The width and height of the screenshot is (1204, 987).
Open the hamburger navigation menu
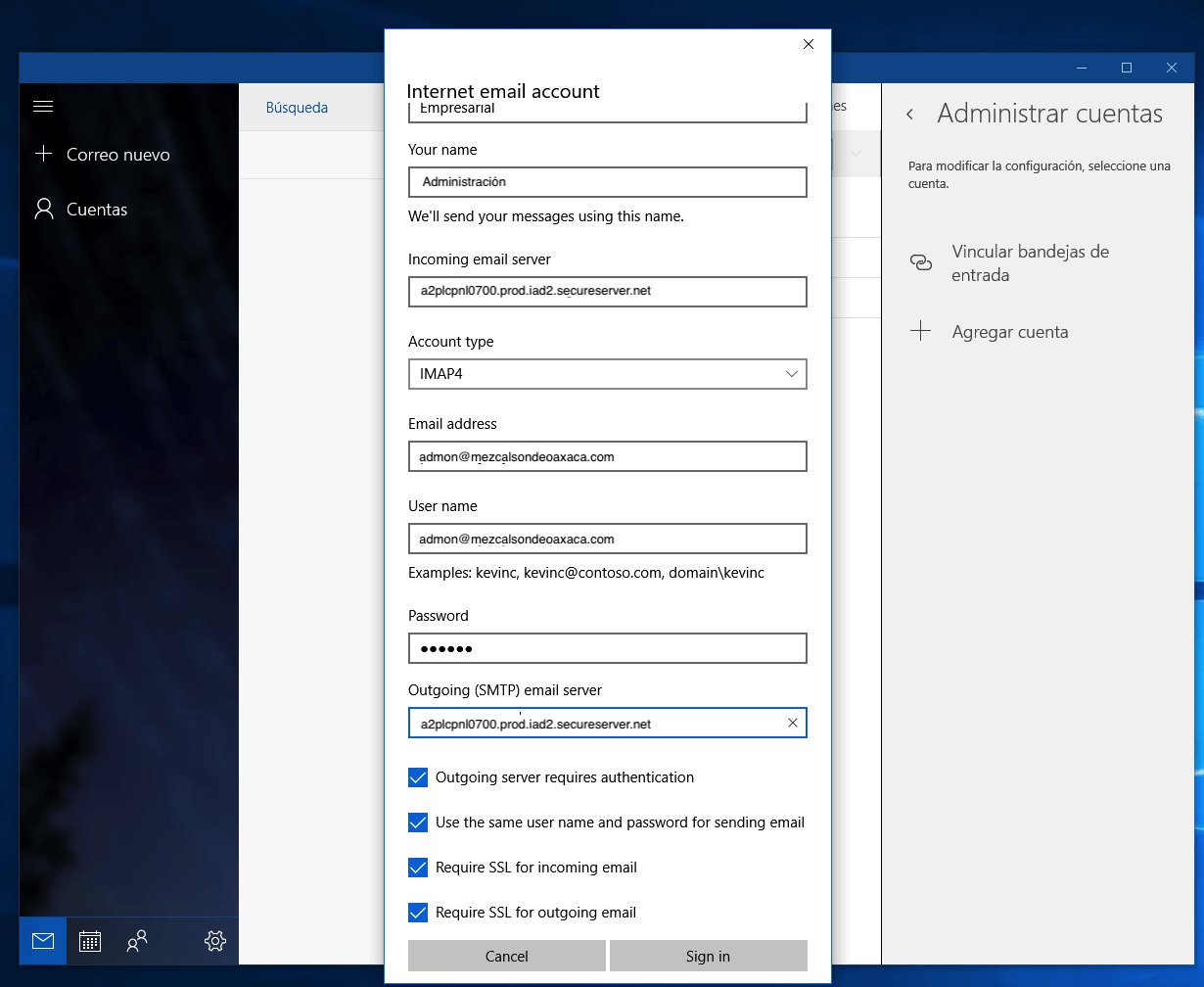coord(43,106)
